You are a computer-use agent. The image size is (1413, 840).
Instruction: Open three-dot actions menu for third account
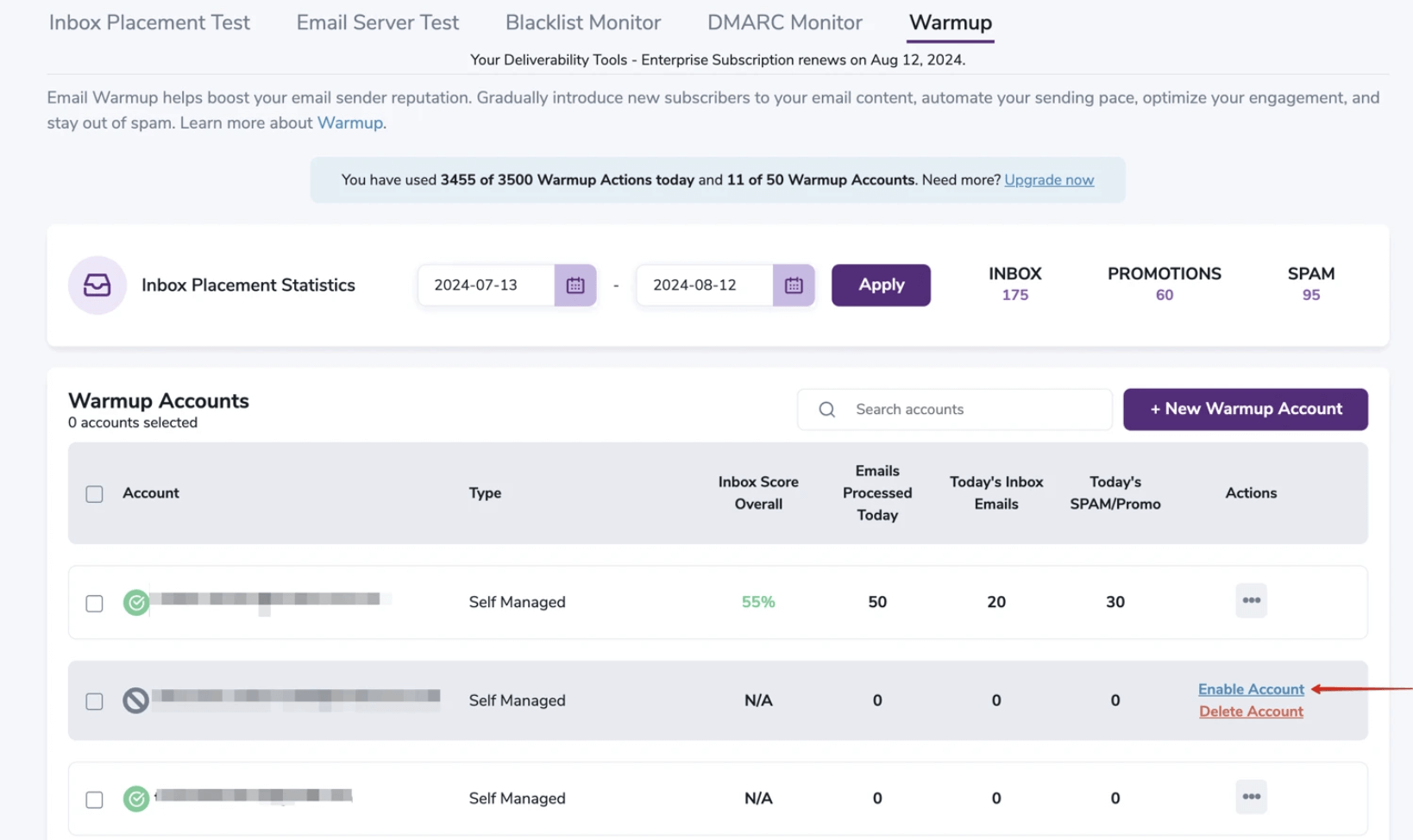(x=1251, y=798)
